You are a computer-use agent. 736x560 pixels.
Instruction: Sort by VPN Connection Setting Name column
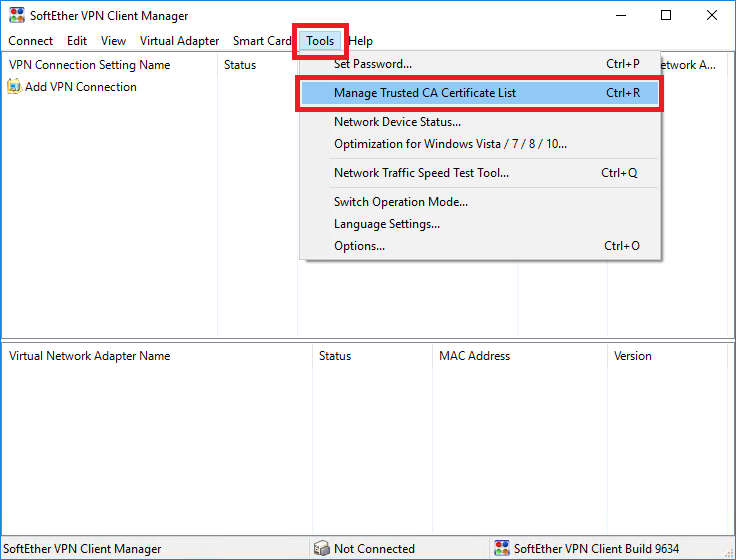pyautogui.click(x=110, y=65)
